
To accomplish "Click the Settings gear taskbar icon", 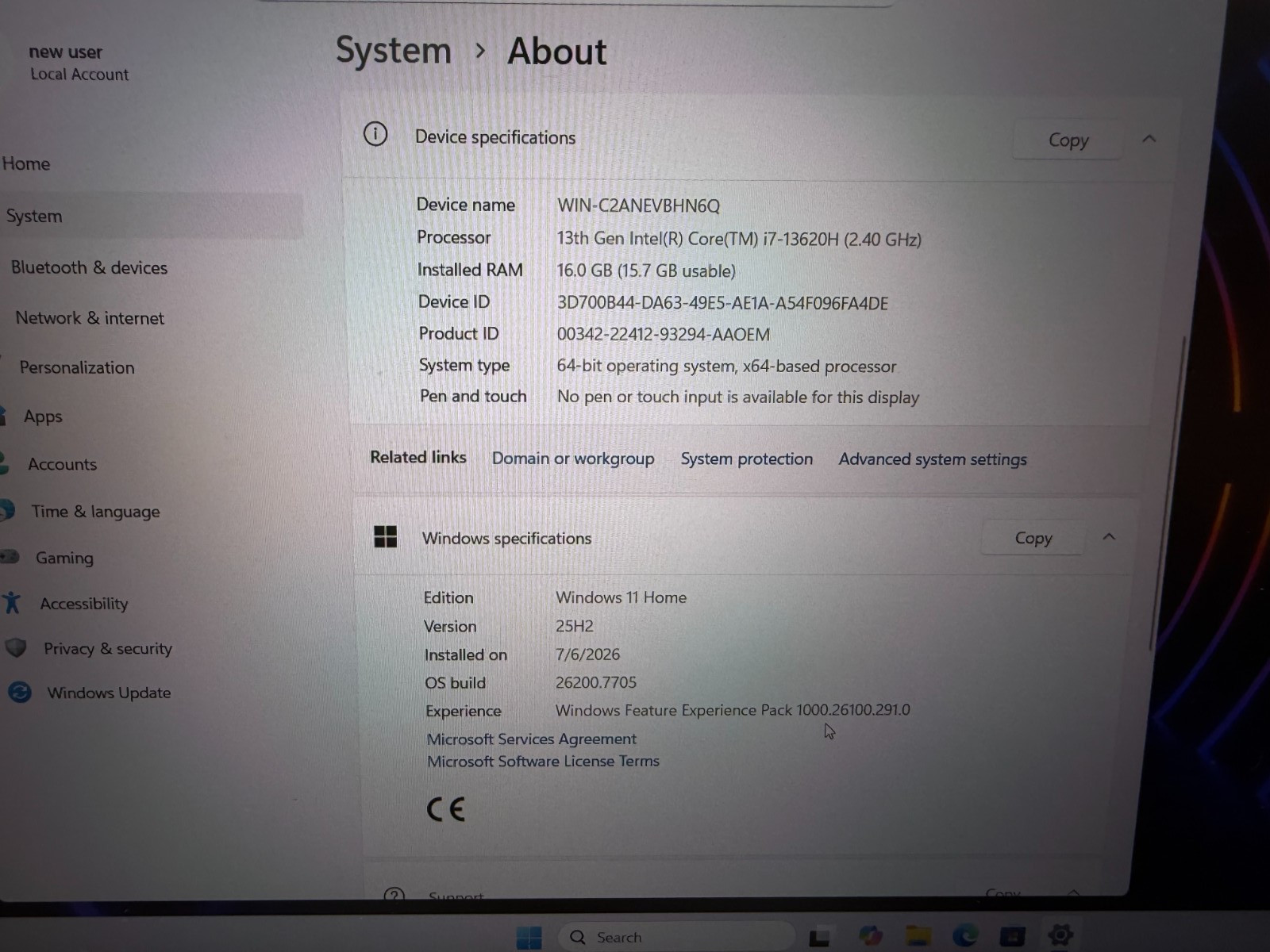I will 1060,935.
